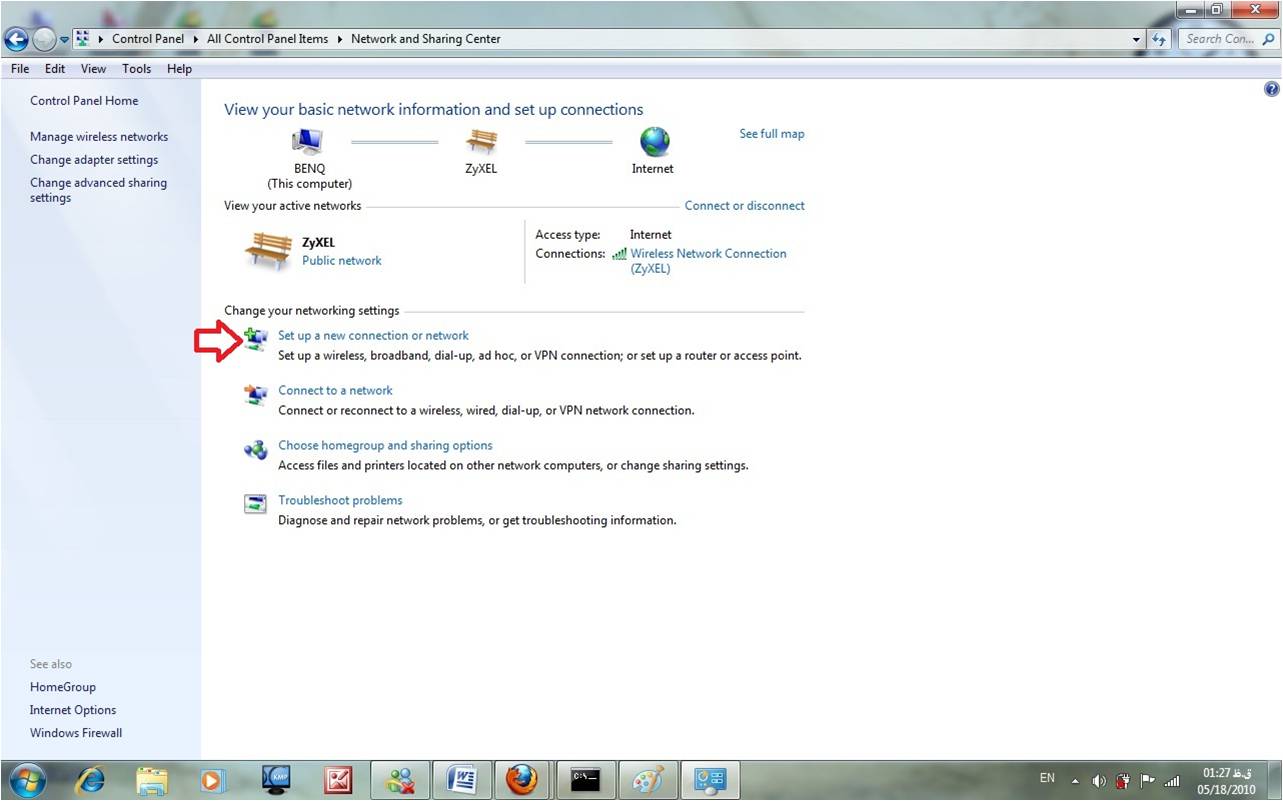
Task: Click Control Panel Home link
Action: [84, 101]
